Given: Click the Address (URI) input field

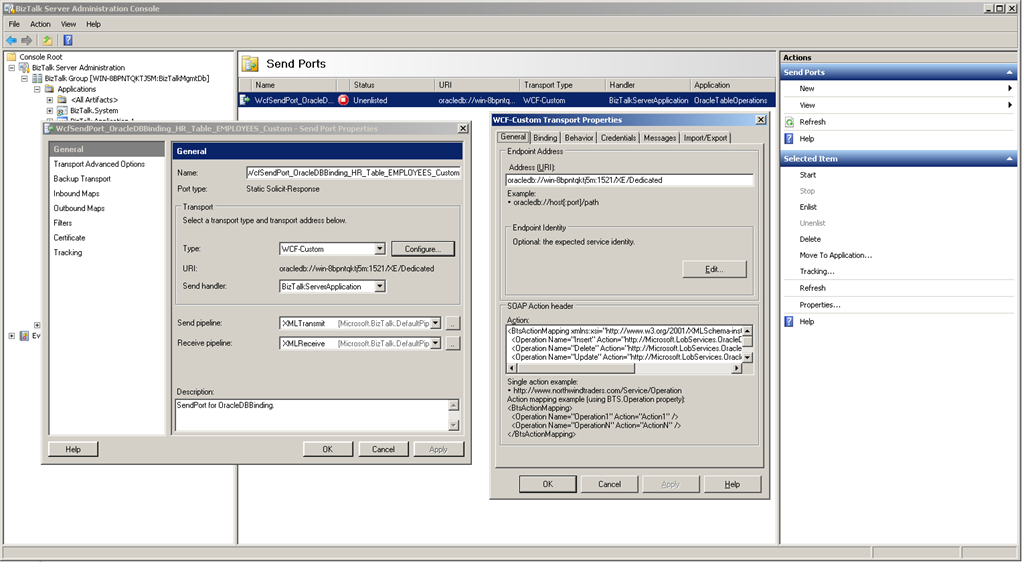Looking at the screenshot, I should tap(629, 180).
